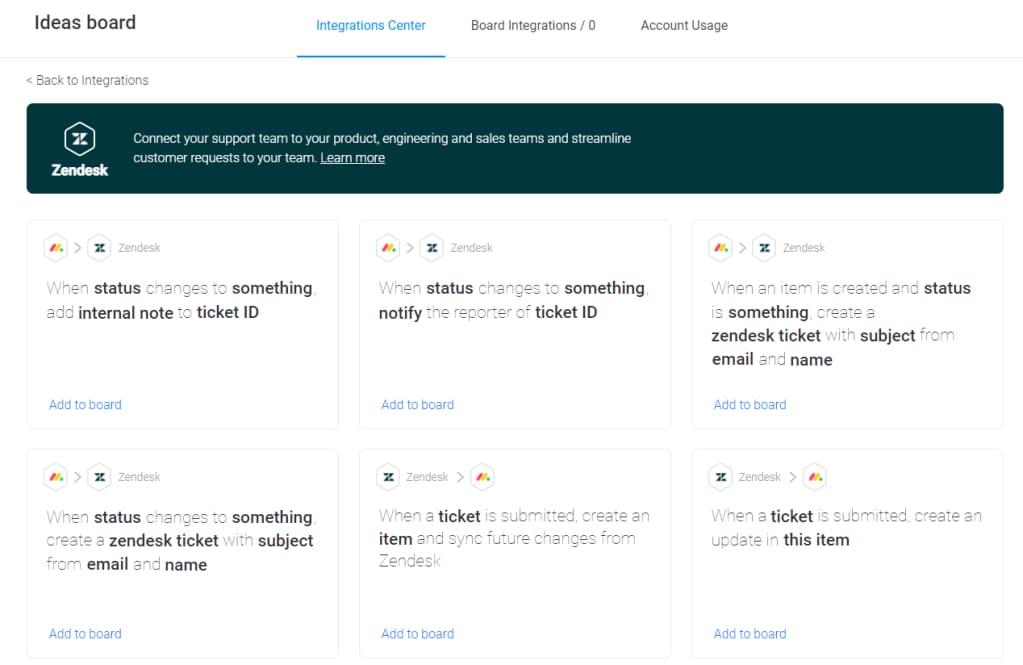Add the item created ticket recipe to board
This screenshot has height=665, width=1023.
tap(749, 404)
